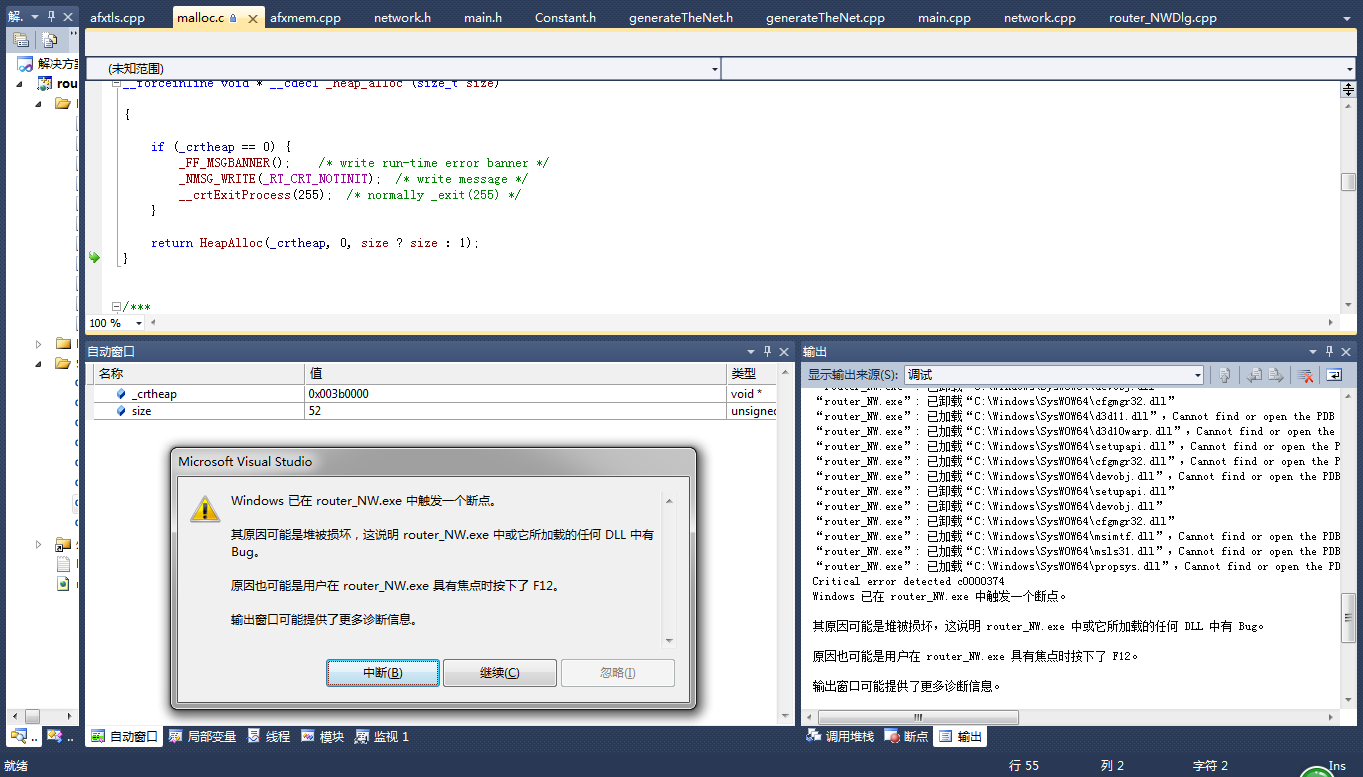Click the size variable icon in Autos
The image size is (1363, 777).
tap(121, 411)
